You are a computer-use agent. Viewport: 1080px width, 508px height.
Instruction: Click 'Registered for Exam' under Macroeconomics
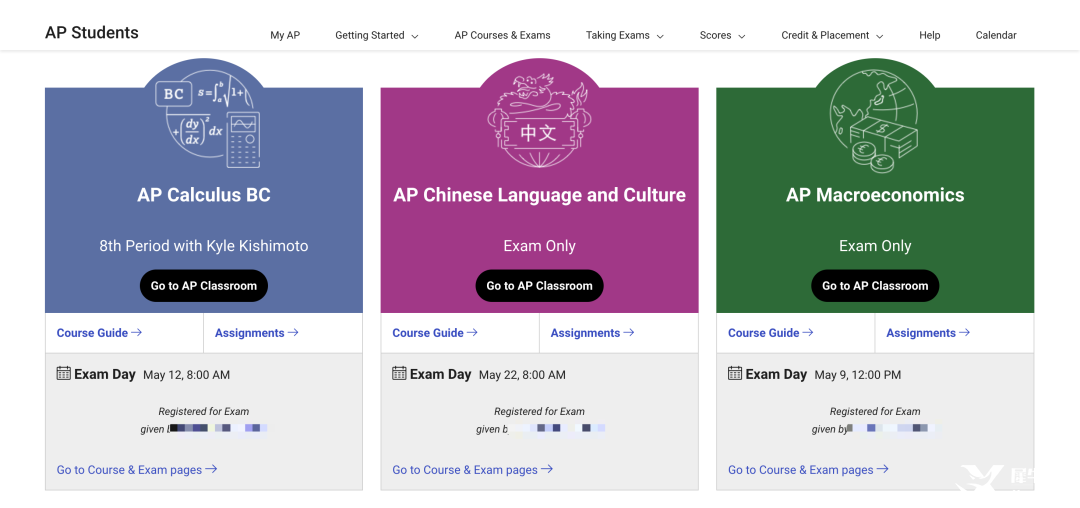click(x=875, y=412)
